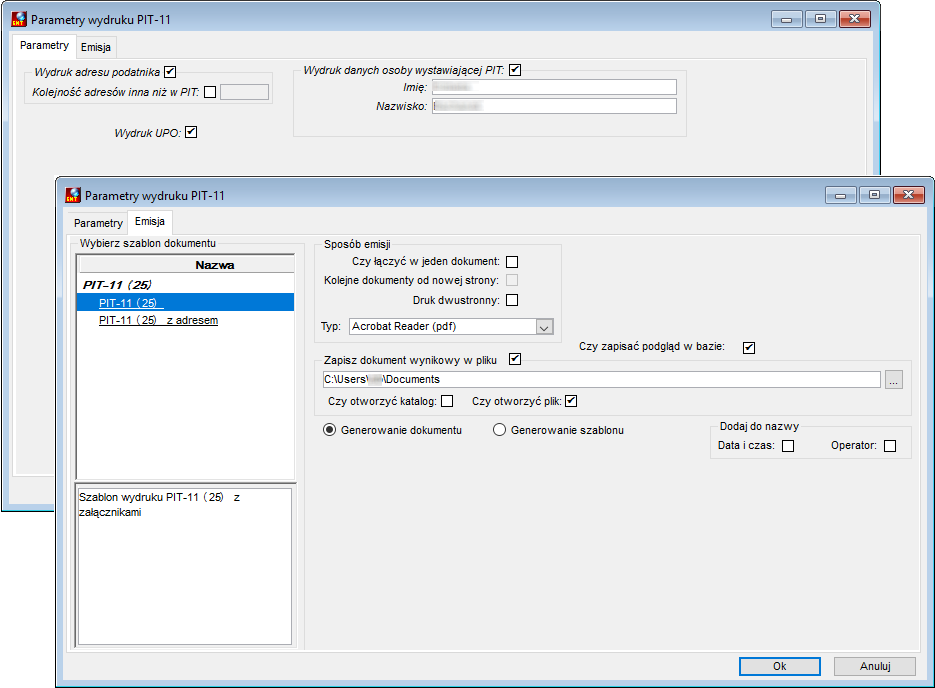The image size is (935, 688).
Task: Check Czy otworzyć katalog
Action: coord(447,401)
